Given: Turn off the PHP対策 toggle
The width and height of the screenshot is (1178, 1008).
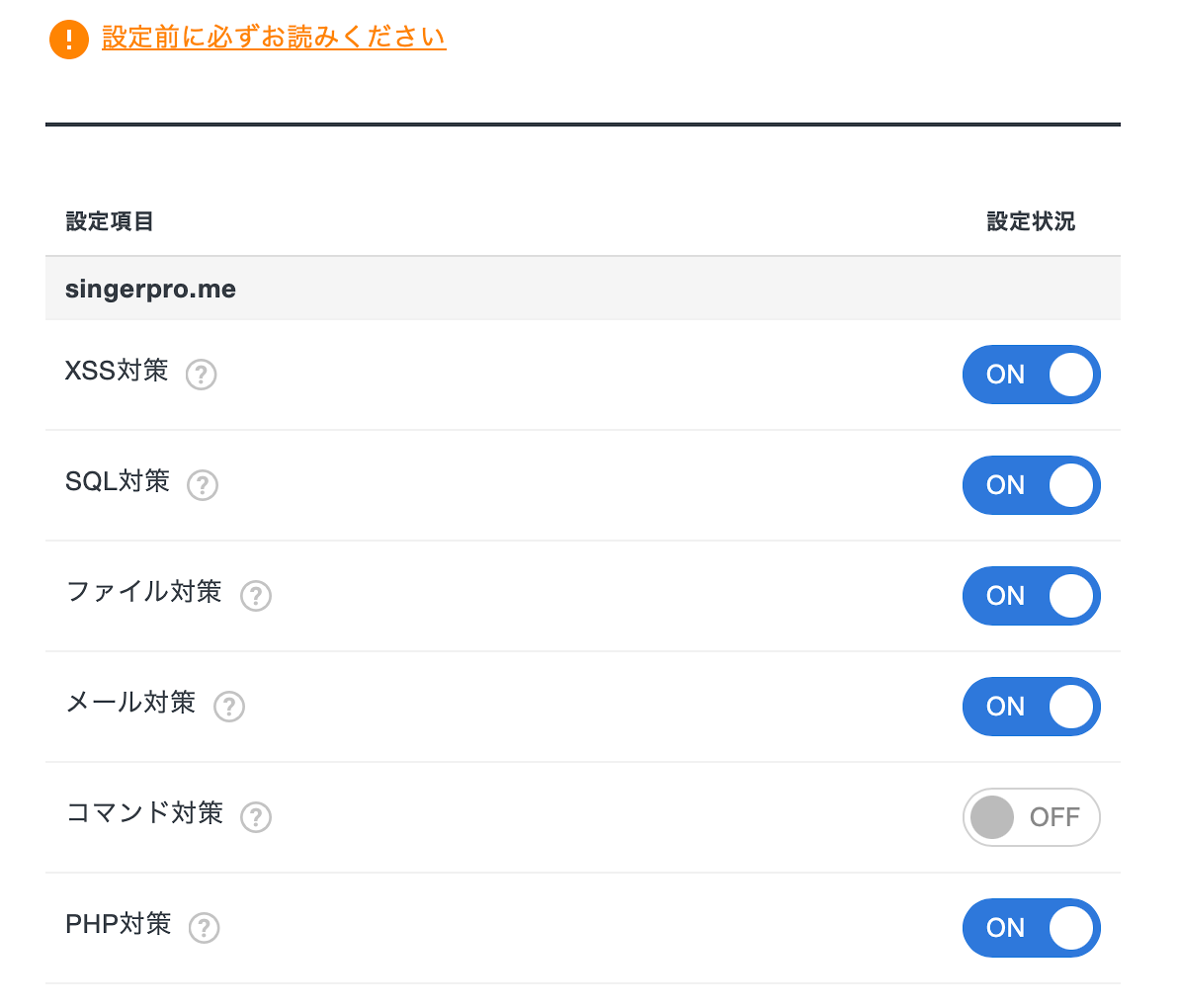Looking at the screenshot, I should [1031, 928].
